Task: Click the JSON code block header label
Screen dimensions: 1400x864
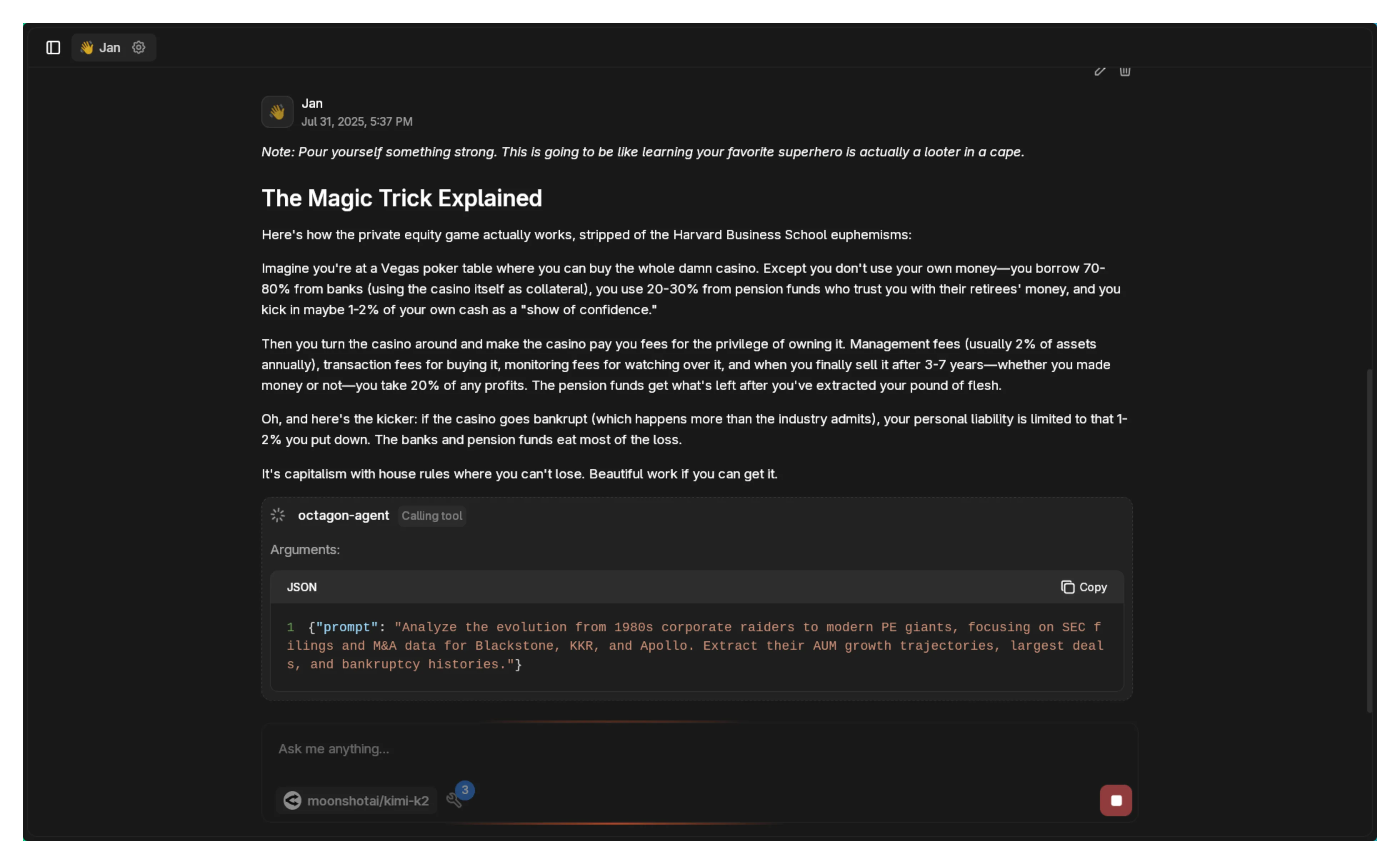Action: tap(302, 587)
